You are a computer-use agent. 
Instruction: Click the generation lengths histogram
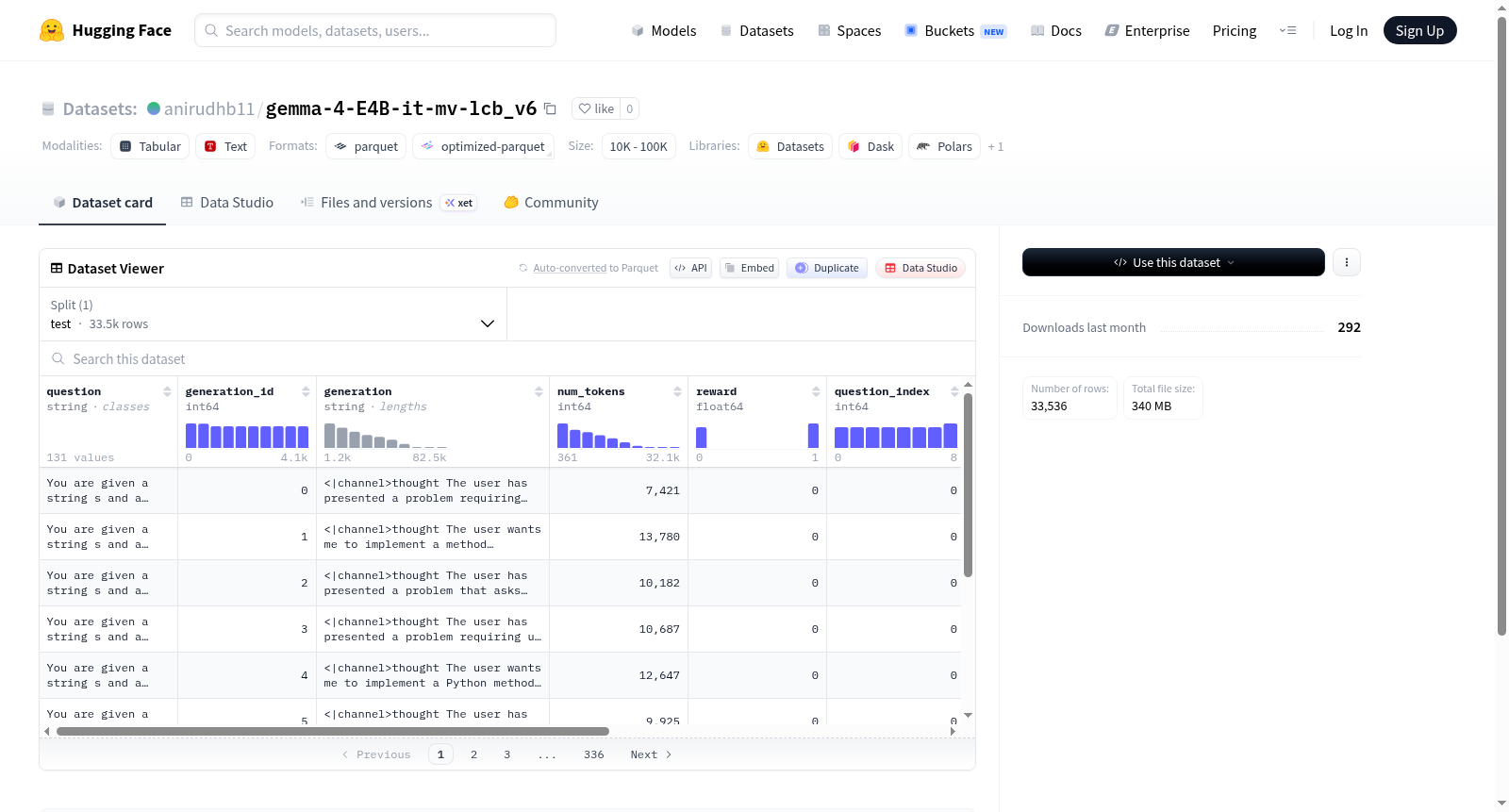[386, 436]
